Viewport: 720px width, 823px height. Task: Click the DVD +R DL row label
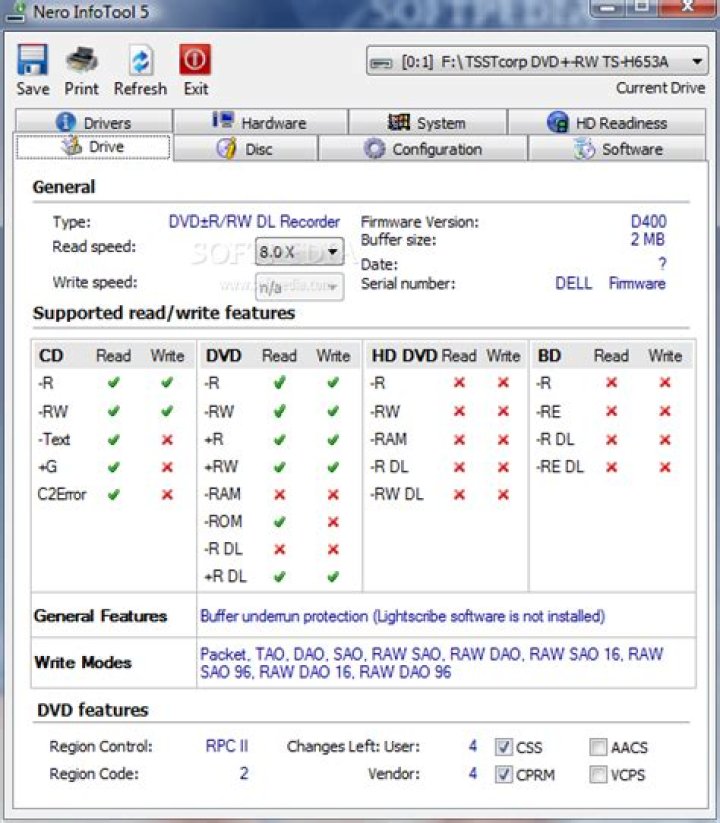point(225,576)
